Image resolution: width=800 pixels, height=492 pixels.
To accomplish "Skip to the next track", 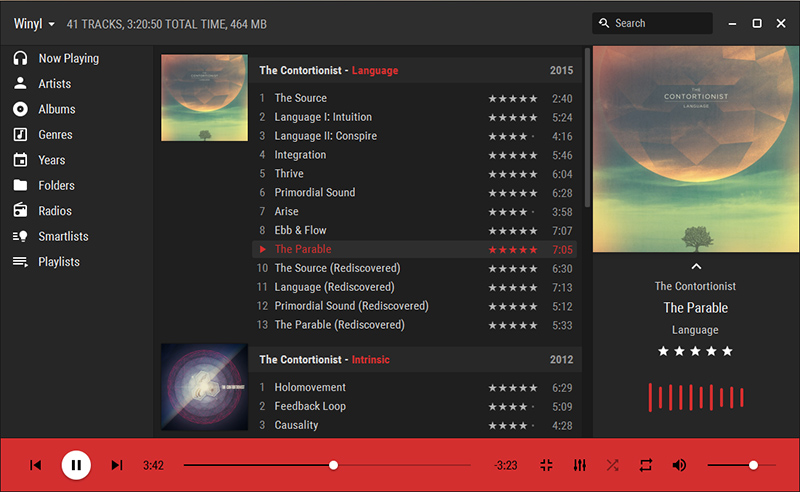I will click(117, 465).
